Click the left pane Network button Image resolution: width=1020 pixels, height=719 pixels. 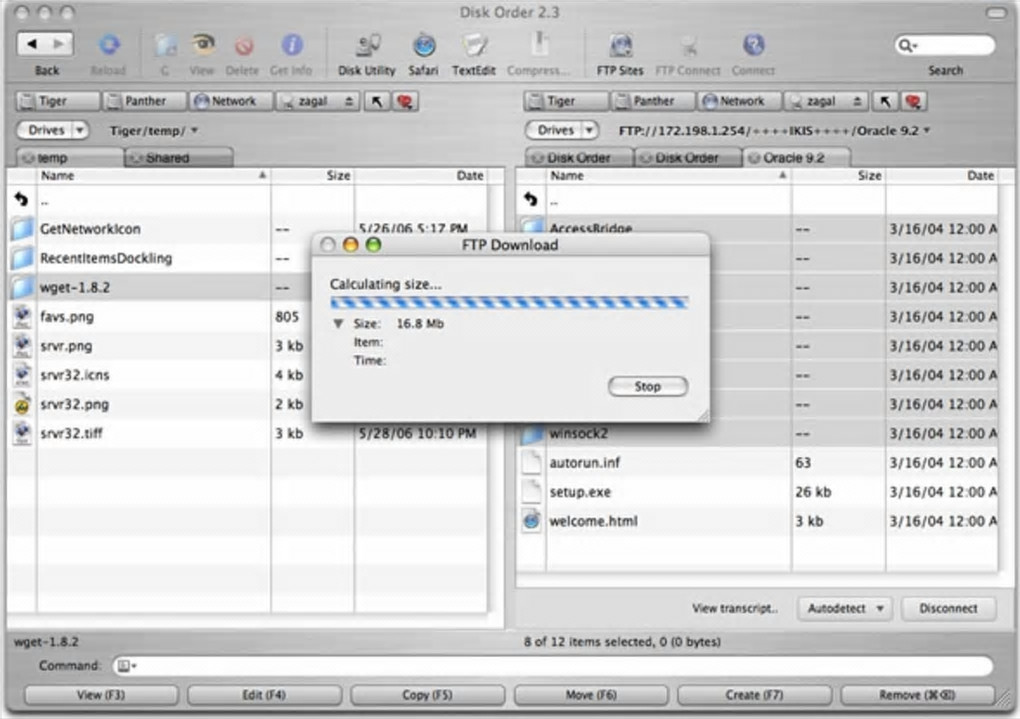tap(230, 102)
